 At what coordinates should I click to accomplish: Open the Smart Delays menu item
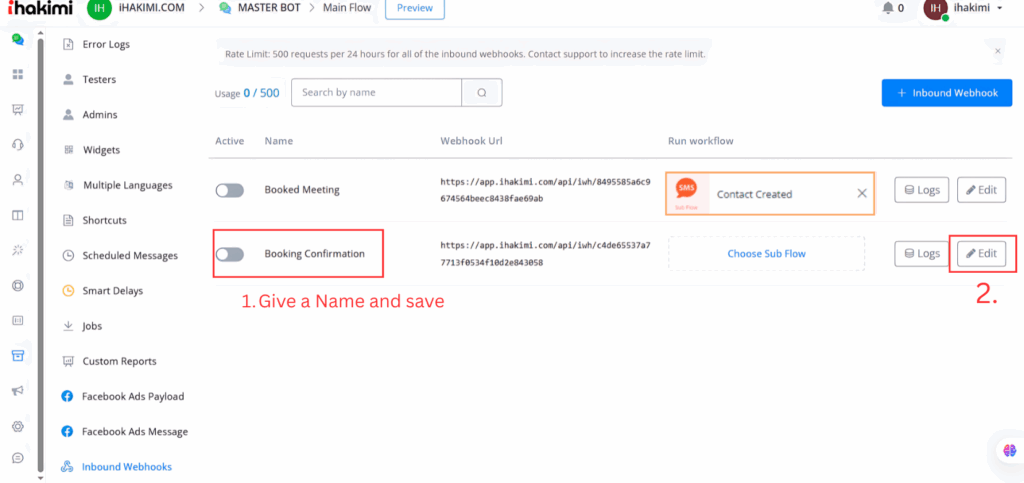112,291
